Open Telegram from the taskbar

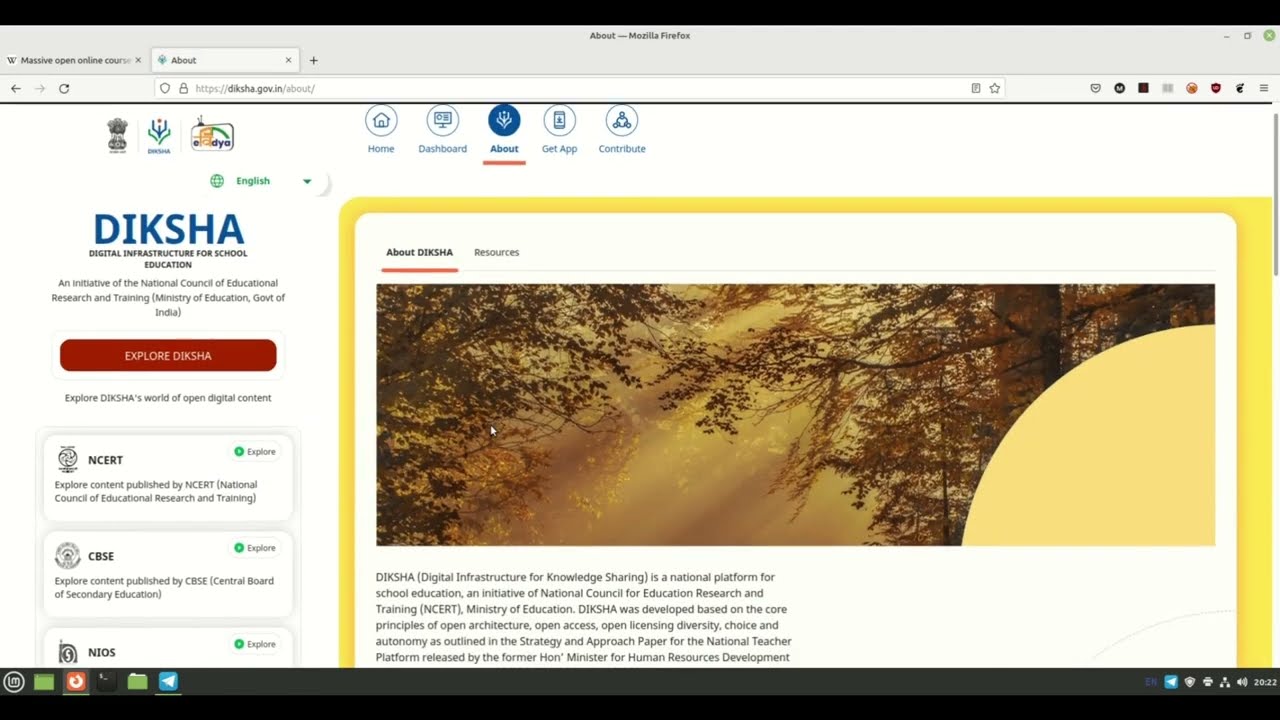pos(168,682)
